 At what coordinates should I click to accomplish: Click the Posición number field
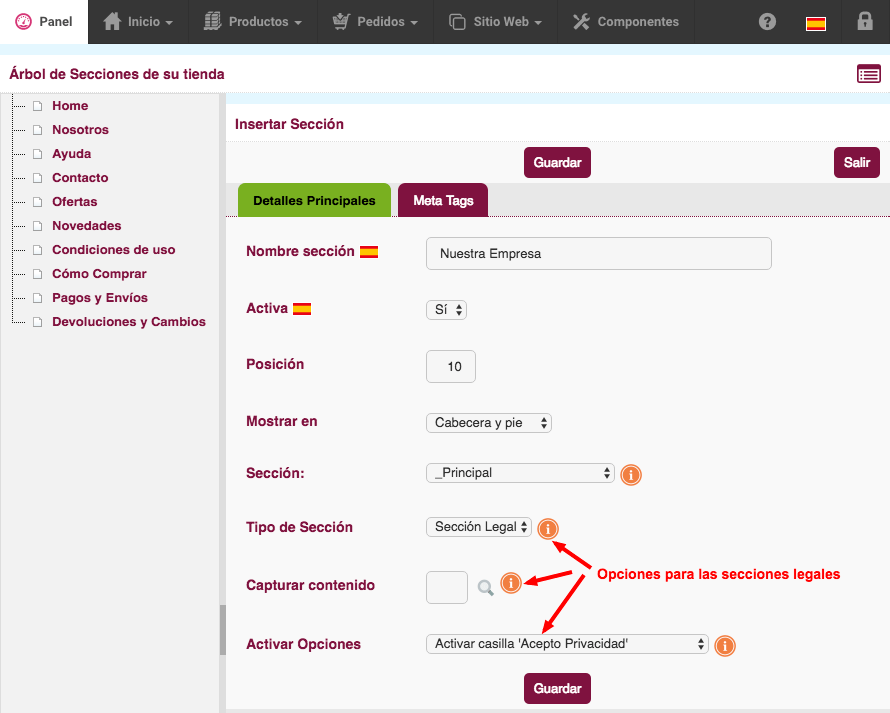click(x=451, y=366)
